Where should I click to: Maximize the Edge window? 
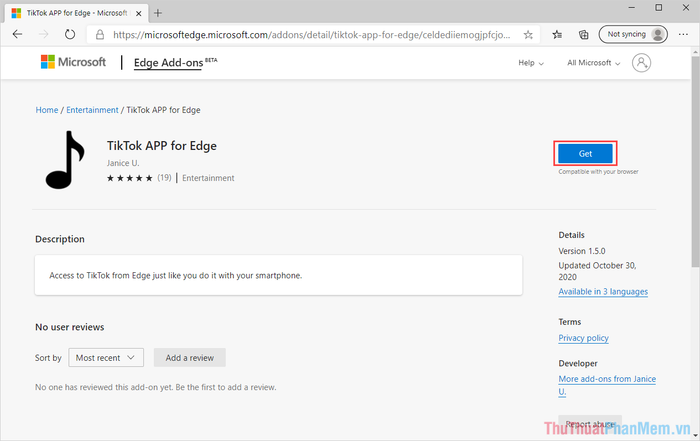(x=658, y=8)
